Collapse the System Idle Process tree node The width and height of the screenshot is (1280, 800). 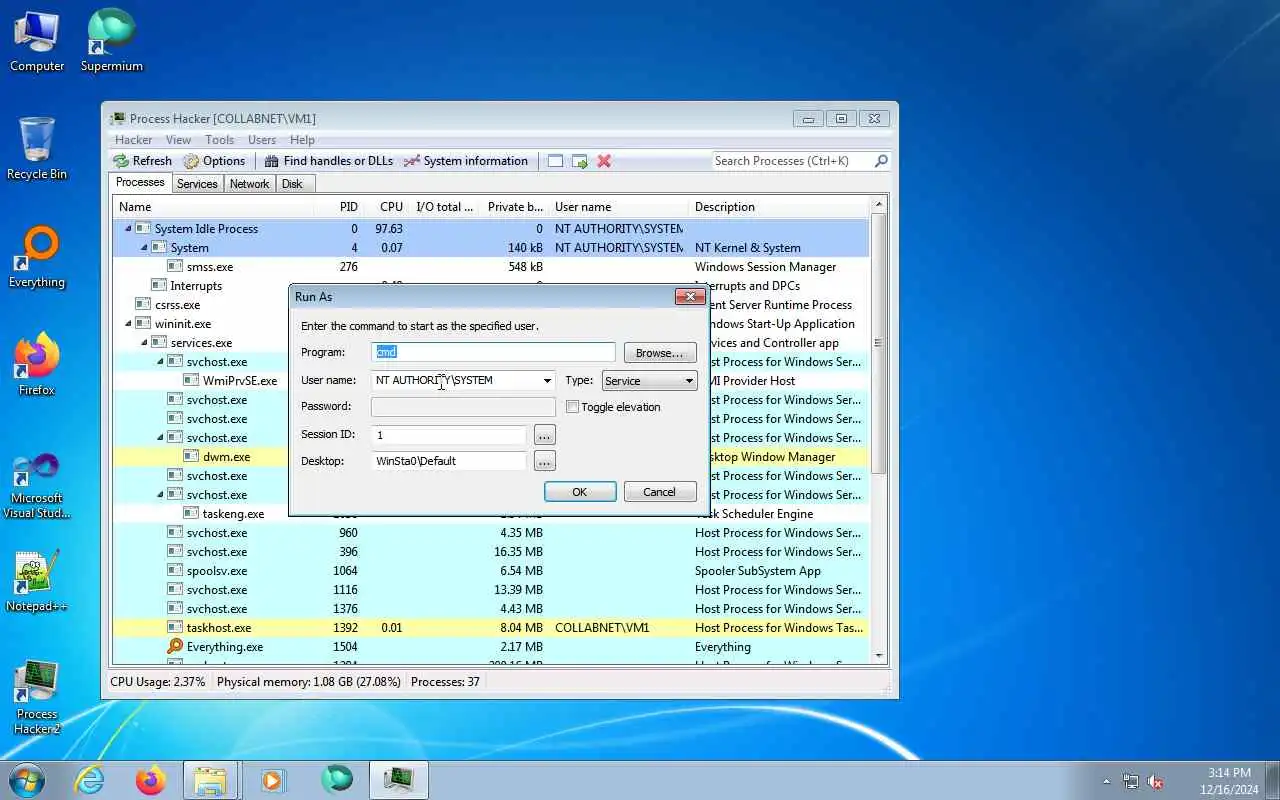click(128, 229)
